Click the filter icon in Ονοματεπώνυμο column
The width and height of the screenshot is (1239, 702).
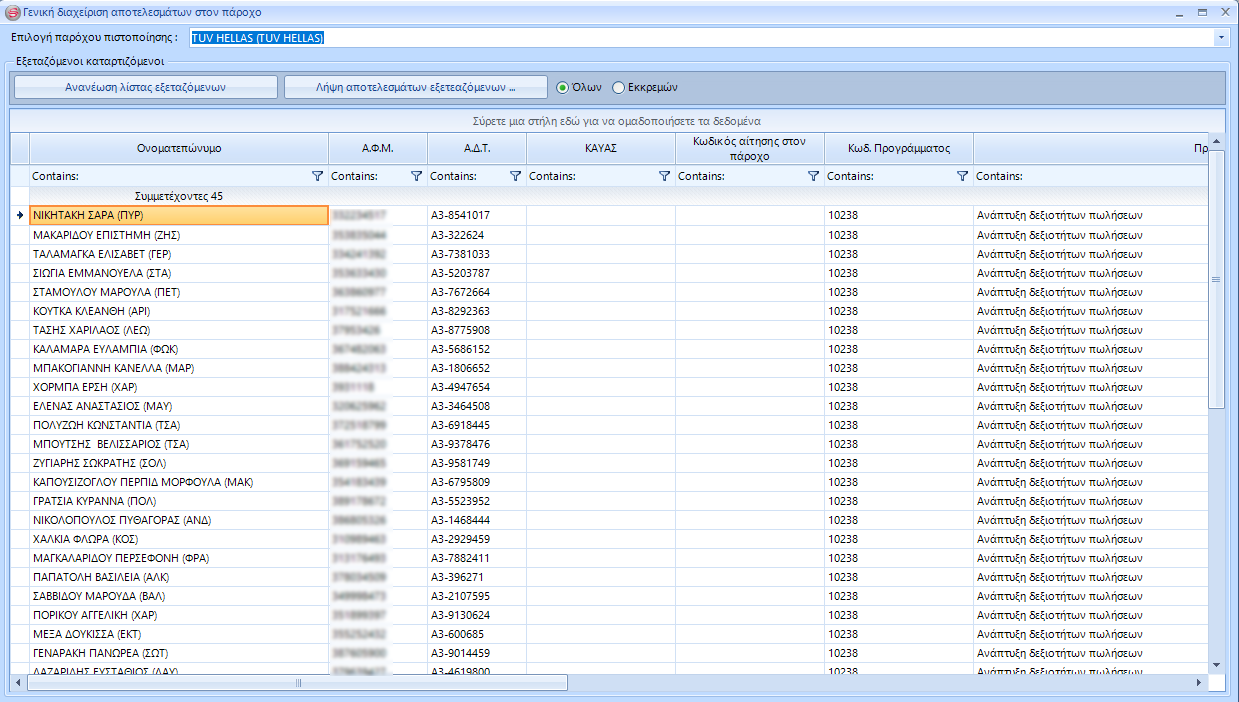(x=318, y=176)
